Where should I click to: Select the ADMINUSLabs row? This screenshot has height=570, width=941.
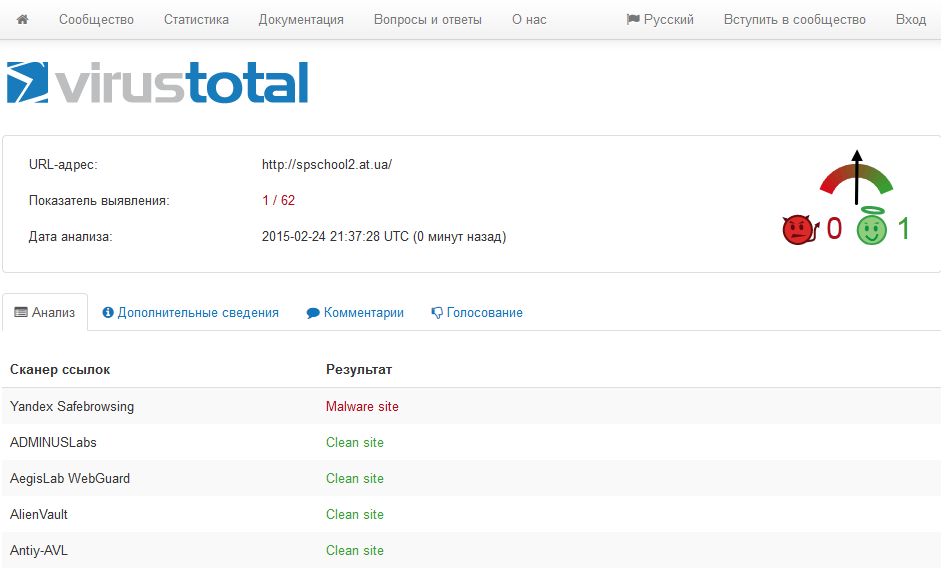471,442
